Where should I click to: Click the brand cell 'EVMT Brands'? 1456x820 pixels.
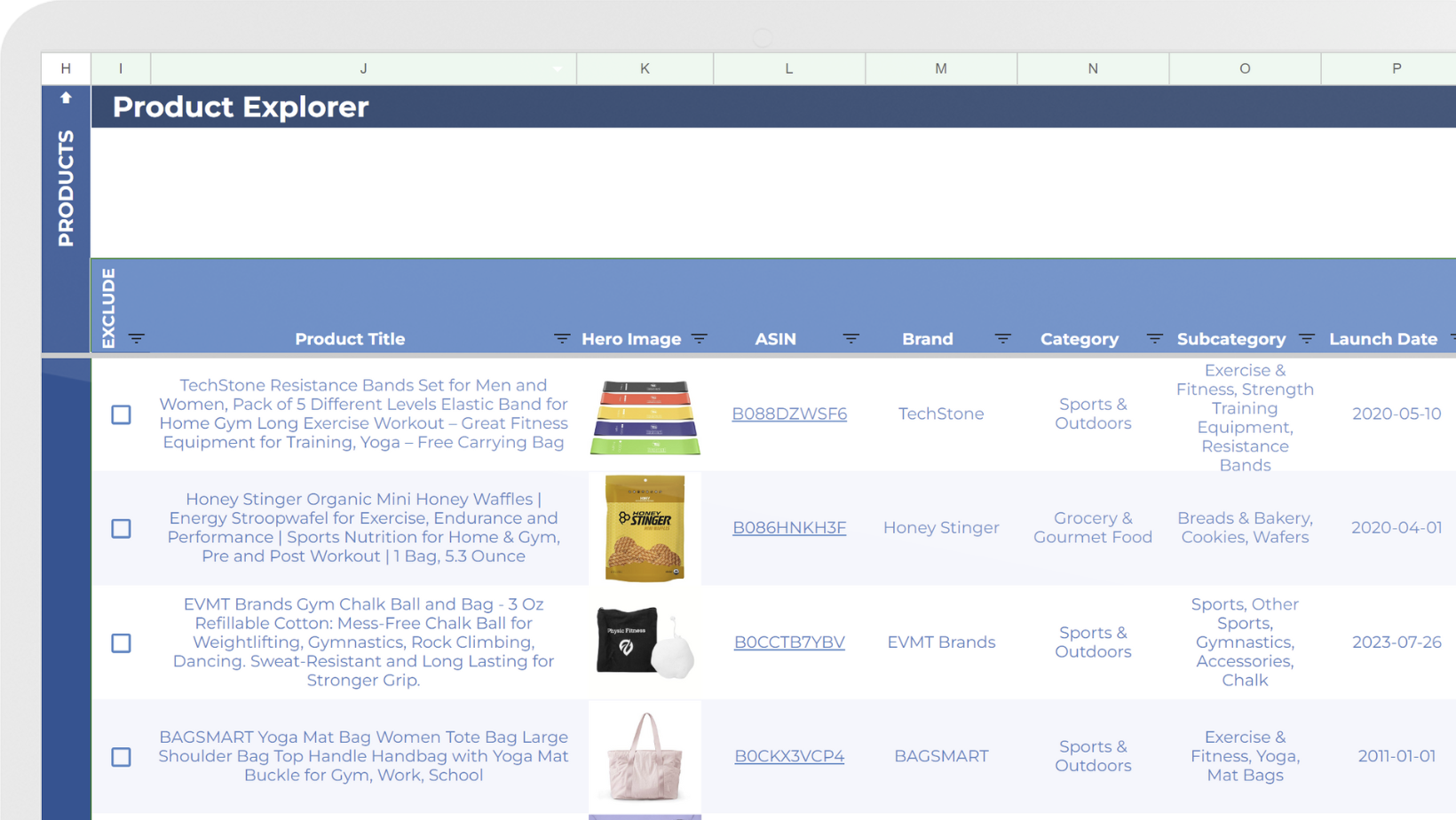(x=941, y=642)
